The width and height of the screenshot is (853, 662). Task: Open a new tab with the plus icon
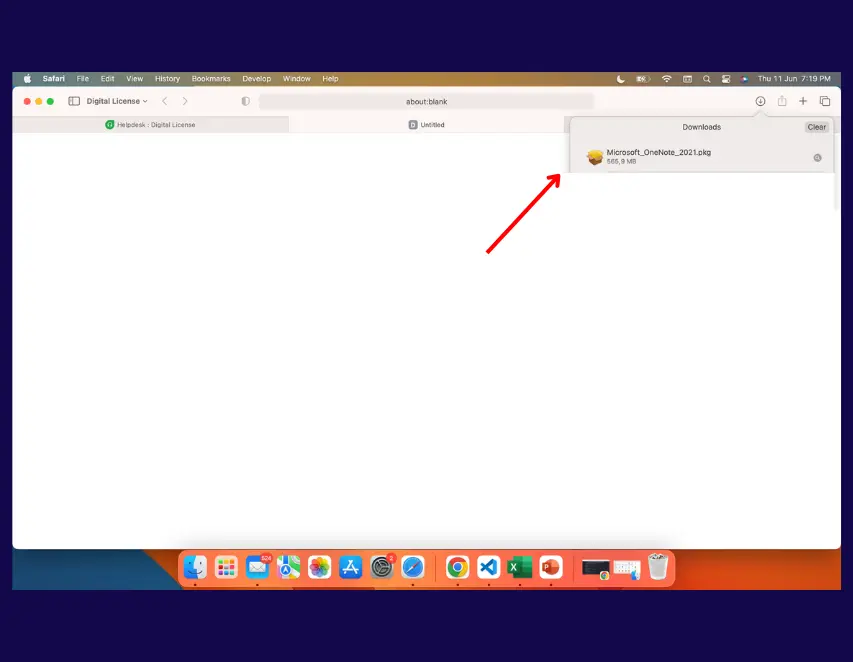[x=803, y=101]
